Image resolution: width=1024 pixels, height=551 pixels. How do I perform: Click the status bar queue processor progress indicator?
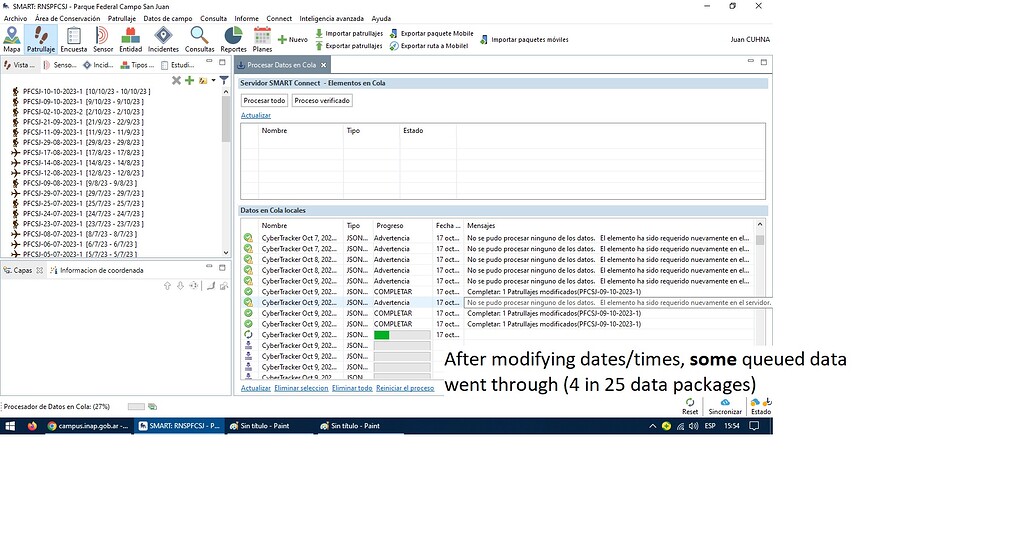tap(136, 407)
